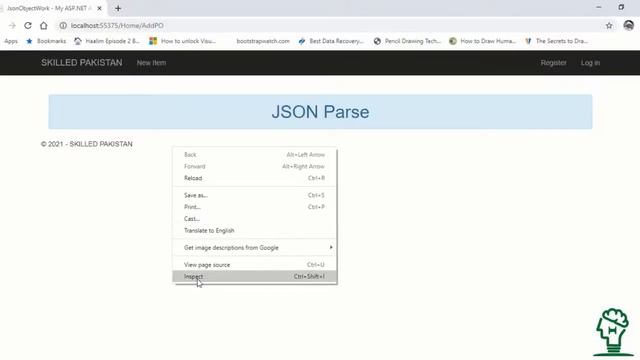The image size is (640, 360).
Task: Choose Reload from the context menu
Action: tap(255, 178)
